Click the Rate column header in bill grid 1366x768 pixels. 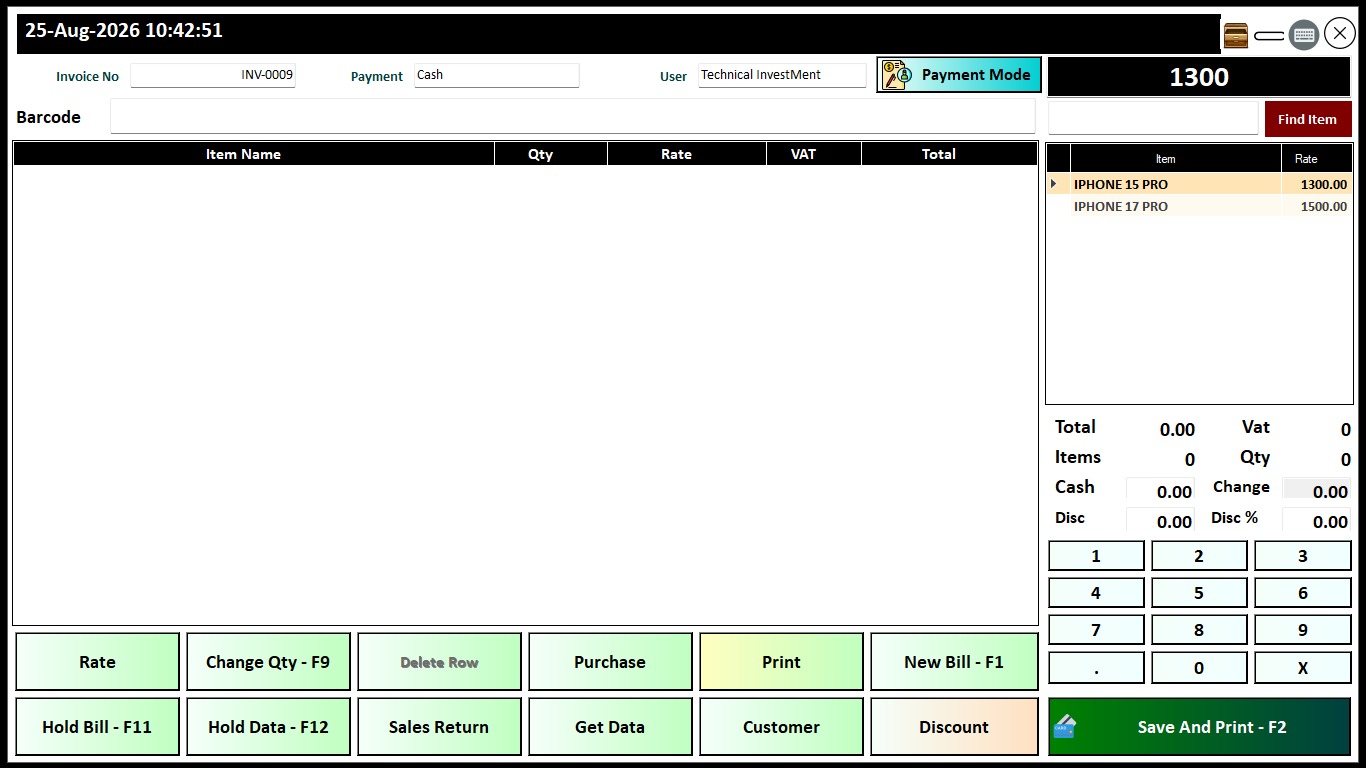[x=687, y=154]
